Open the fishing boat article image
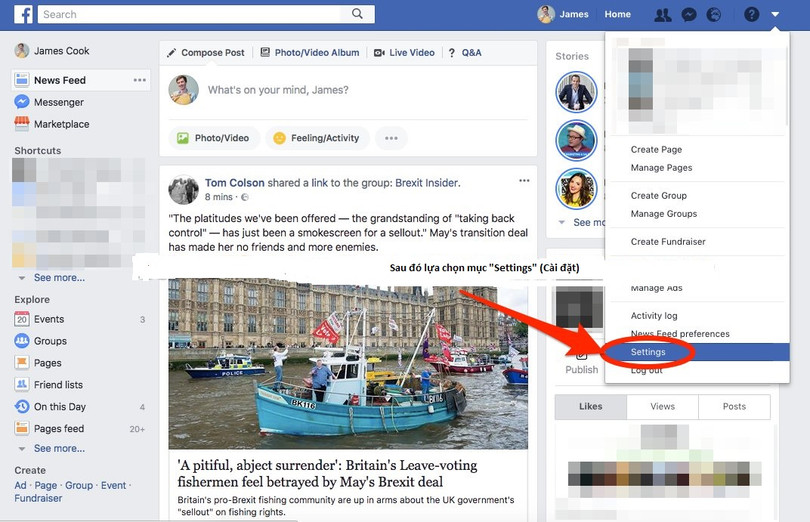This screenshot has height=522, width=810. click(x=348, y=364)
